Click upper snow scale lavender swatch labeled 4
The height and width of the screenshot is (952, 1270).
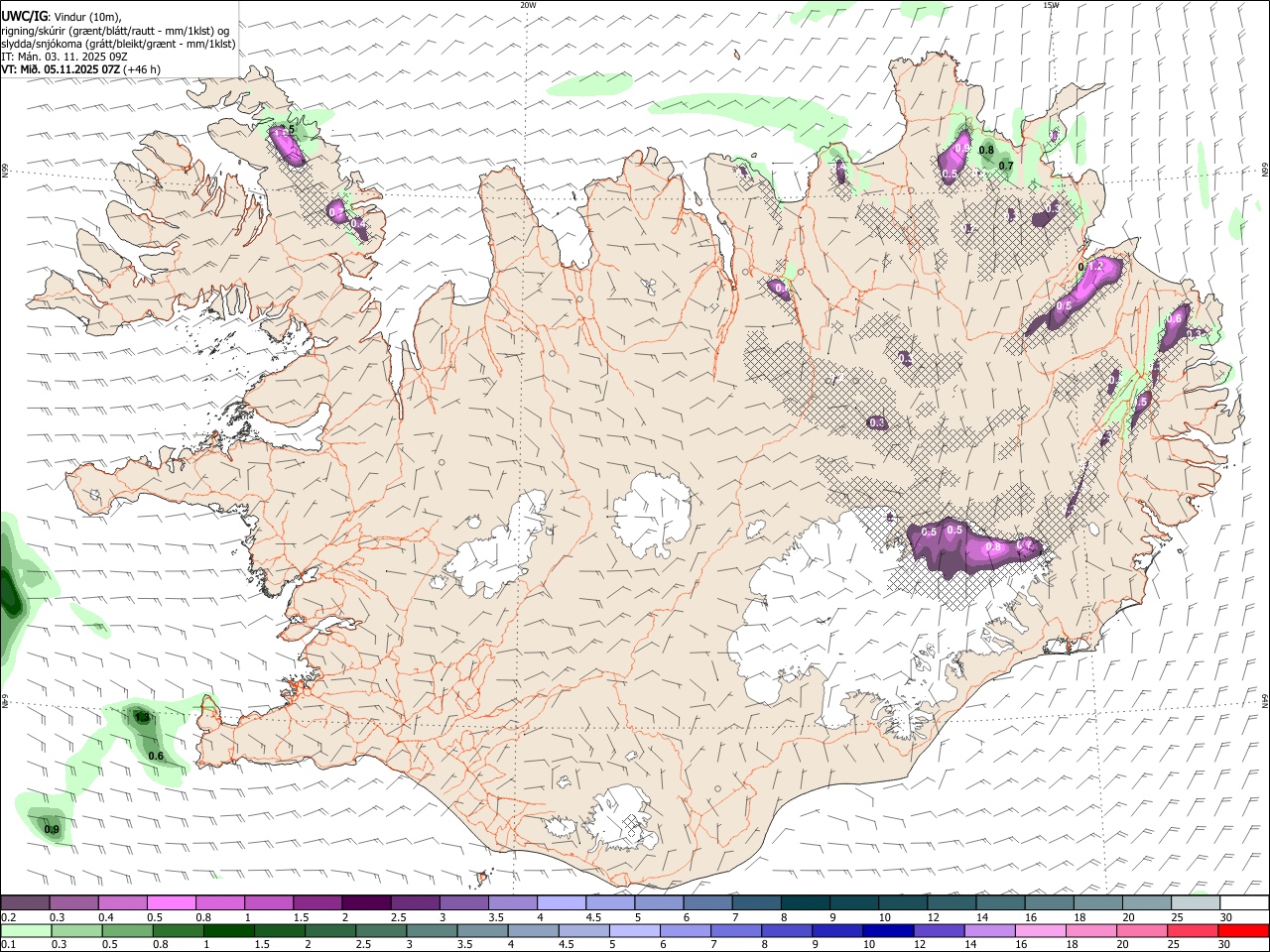tap(561, 902)
